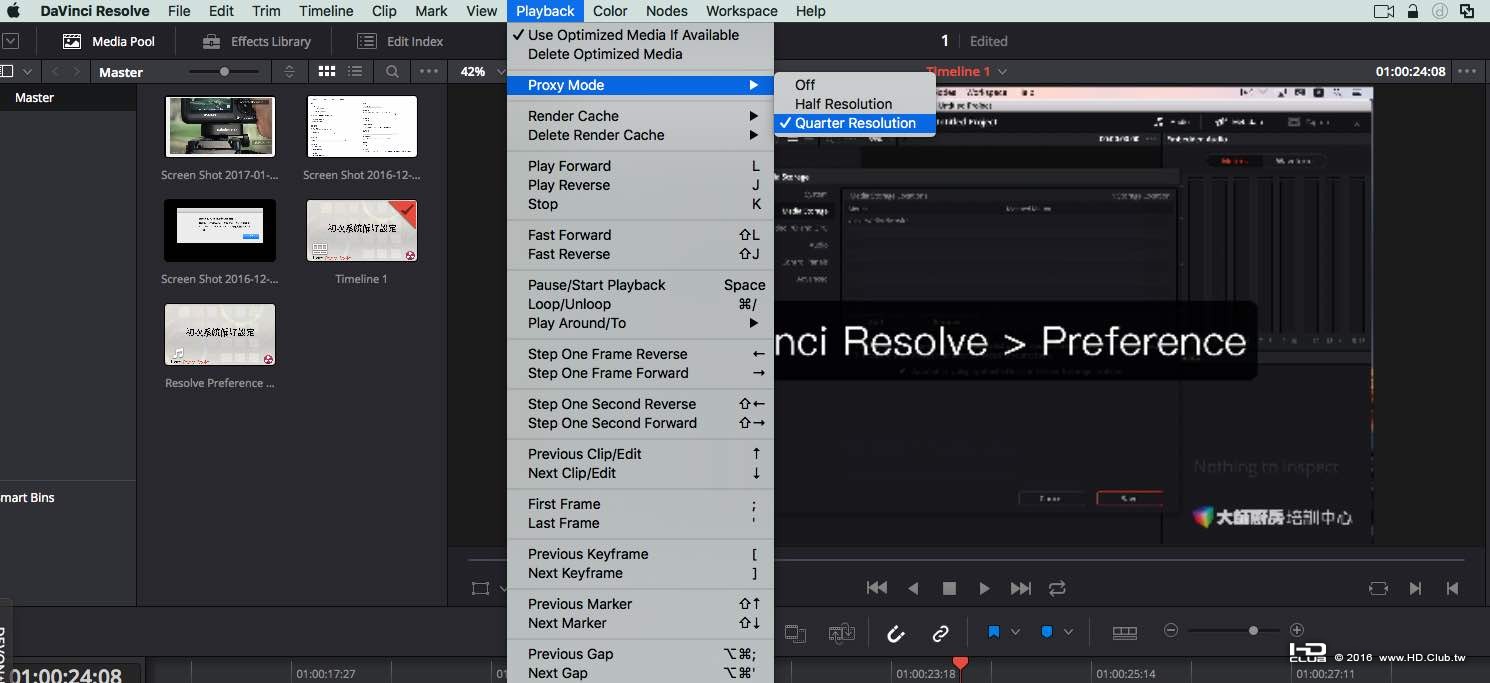Click the viewer transform overlay icon
The image size is (1490, 683).
pyautogui.click(x=480, y=588)
